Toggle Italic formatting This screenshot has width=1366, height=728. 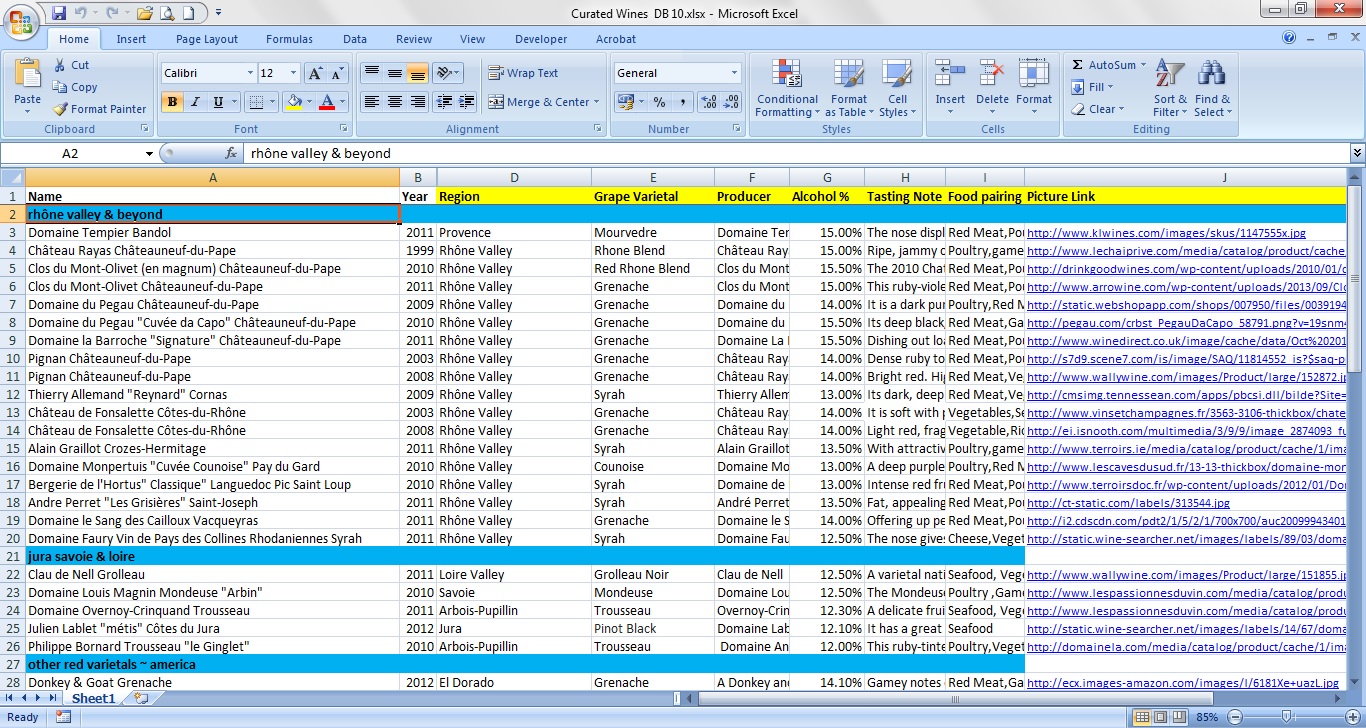[195, 102]
